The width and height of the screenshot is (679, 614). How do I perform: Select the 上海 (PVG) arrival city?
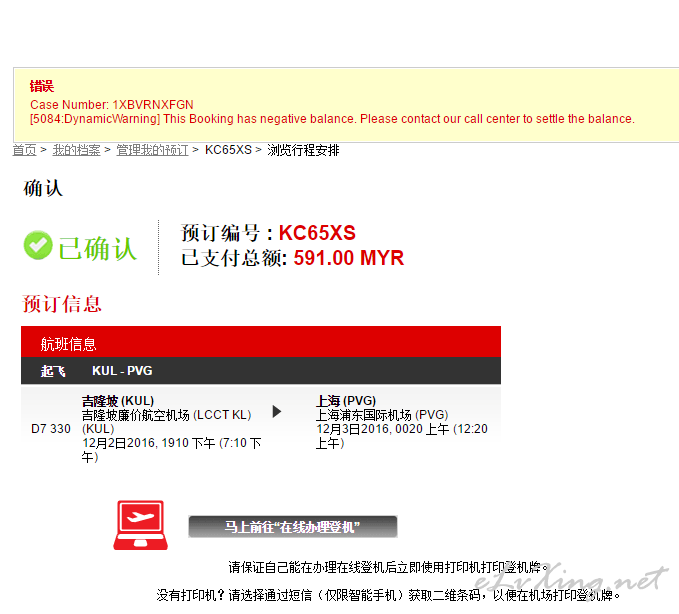(x=345, y=401)
